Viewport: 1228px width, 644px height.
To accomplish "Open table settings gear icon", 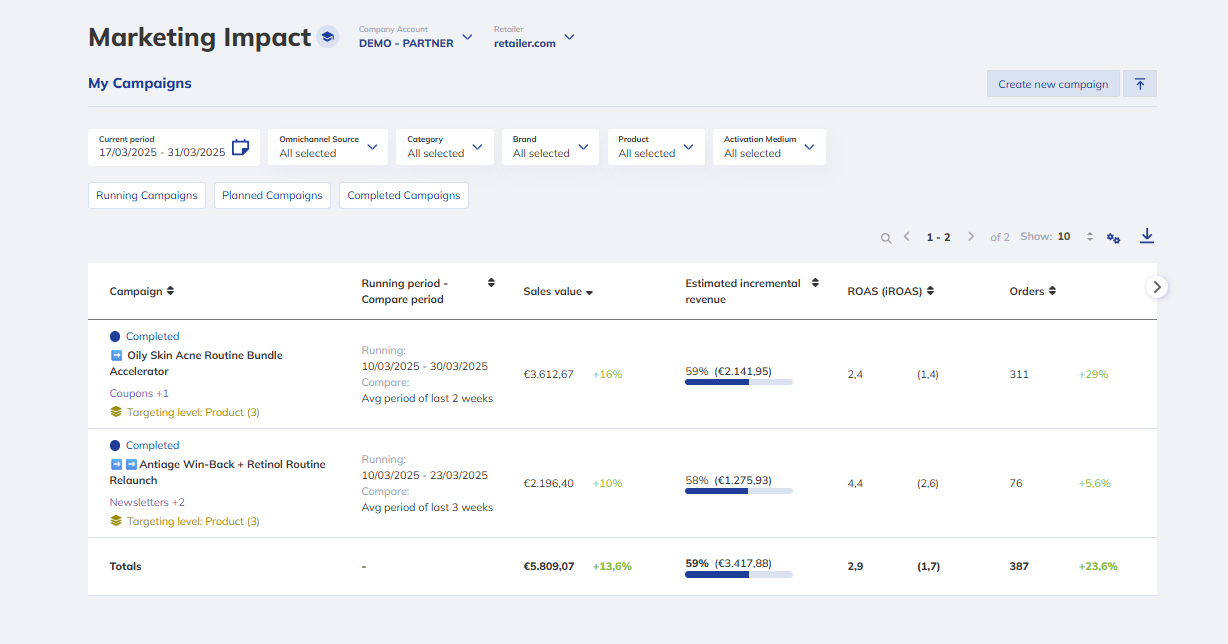I will [1113, 238].
